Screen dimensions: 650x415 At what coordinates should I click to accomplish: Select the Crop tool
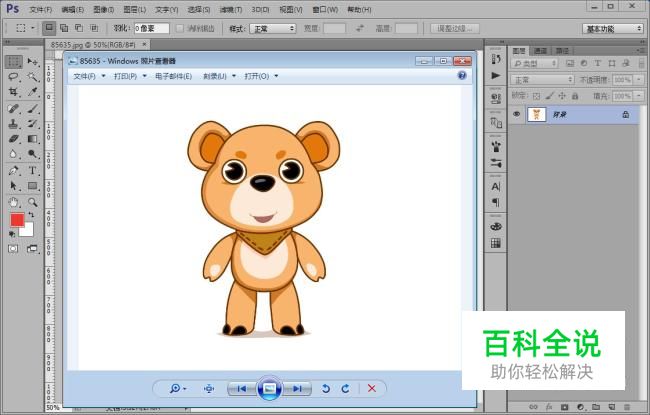point(13,92)
